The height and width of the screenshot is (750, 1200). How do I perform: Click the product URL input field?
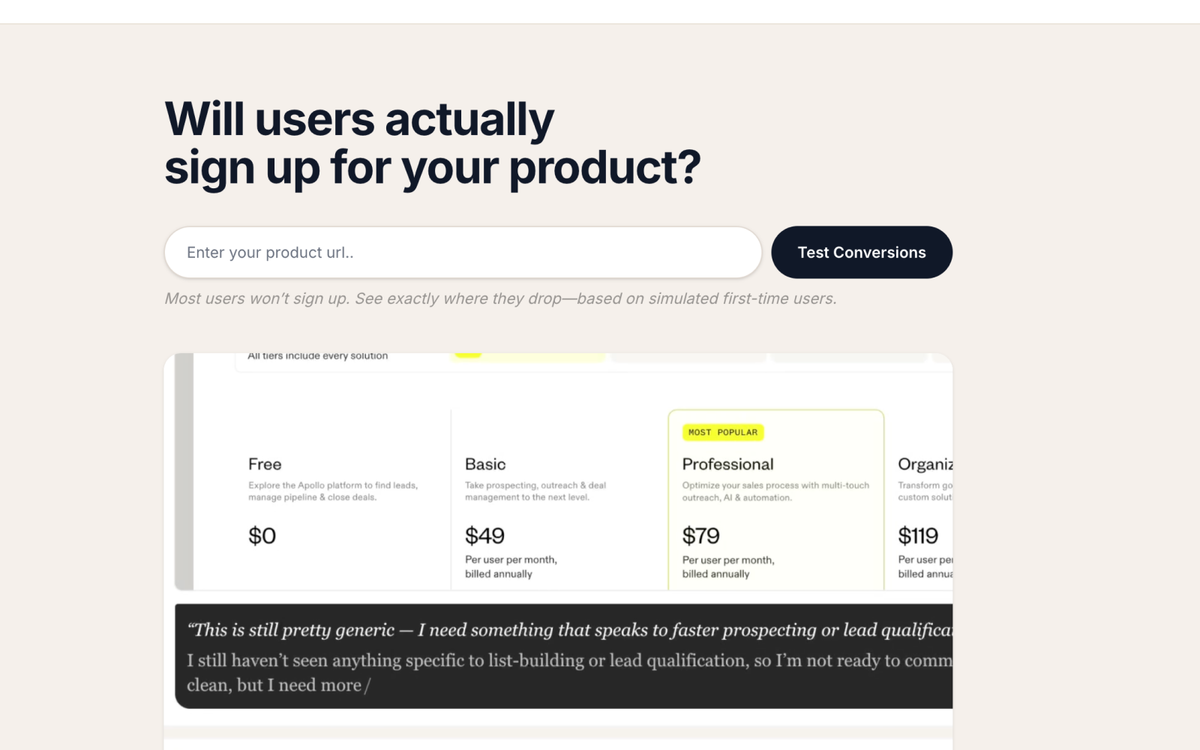point(462,252)
